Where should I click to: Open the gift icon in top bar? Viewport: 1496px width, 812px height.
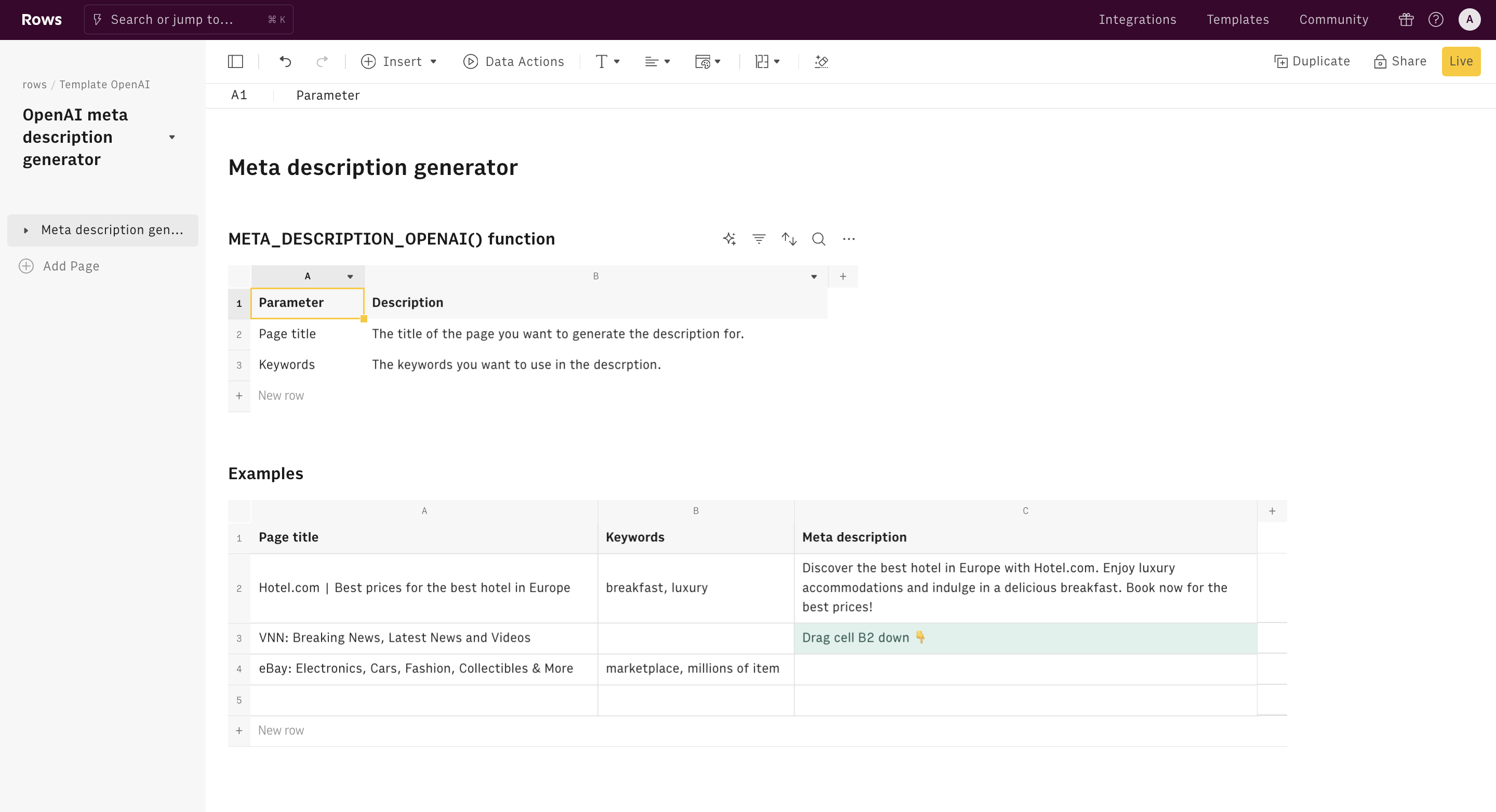pyautogui.click(x=1406, y=20)
